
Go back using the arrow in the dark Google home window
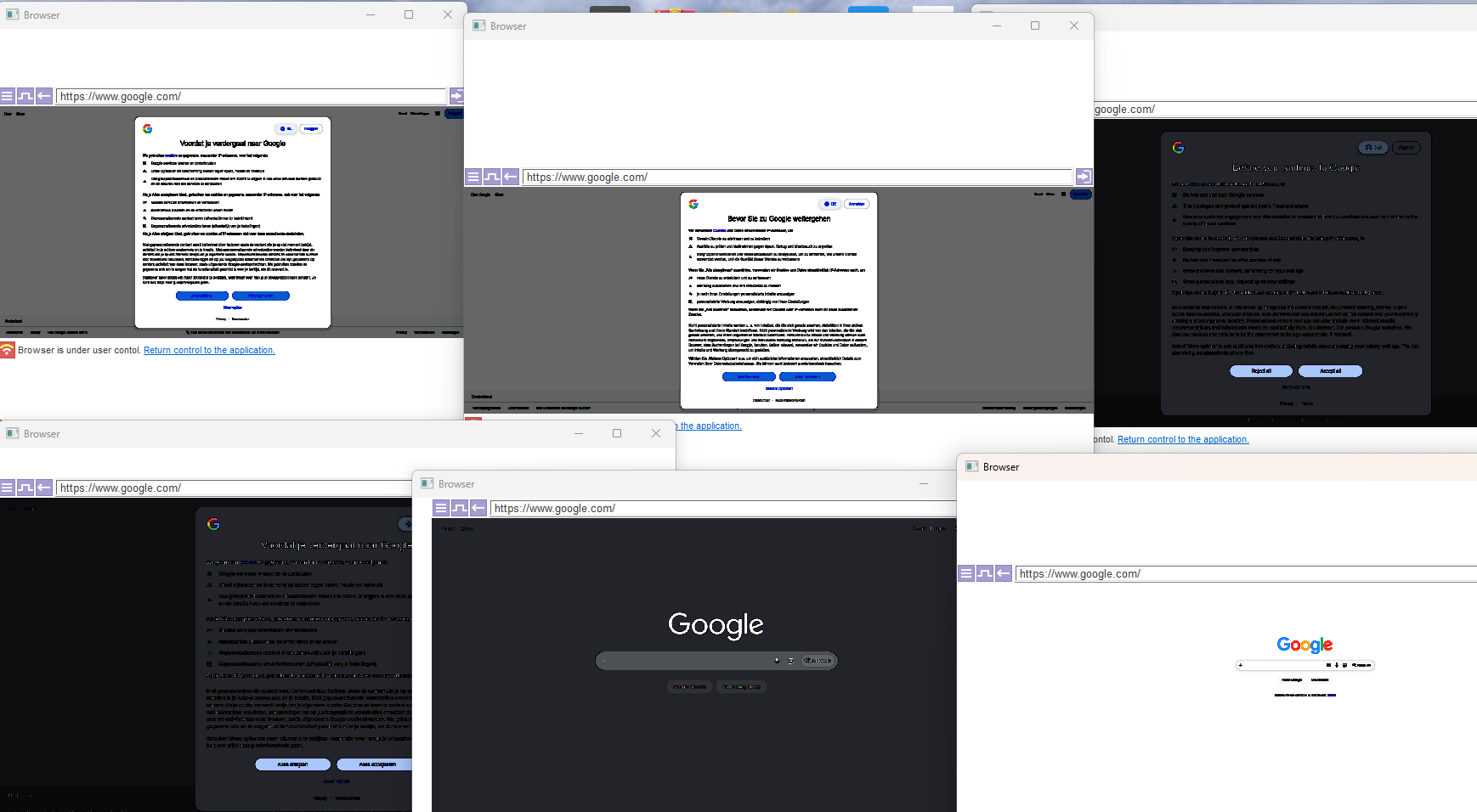[478, 508]
